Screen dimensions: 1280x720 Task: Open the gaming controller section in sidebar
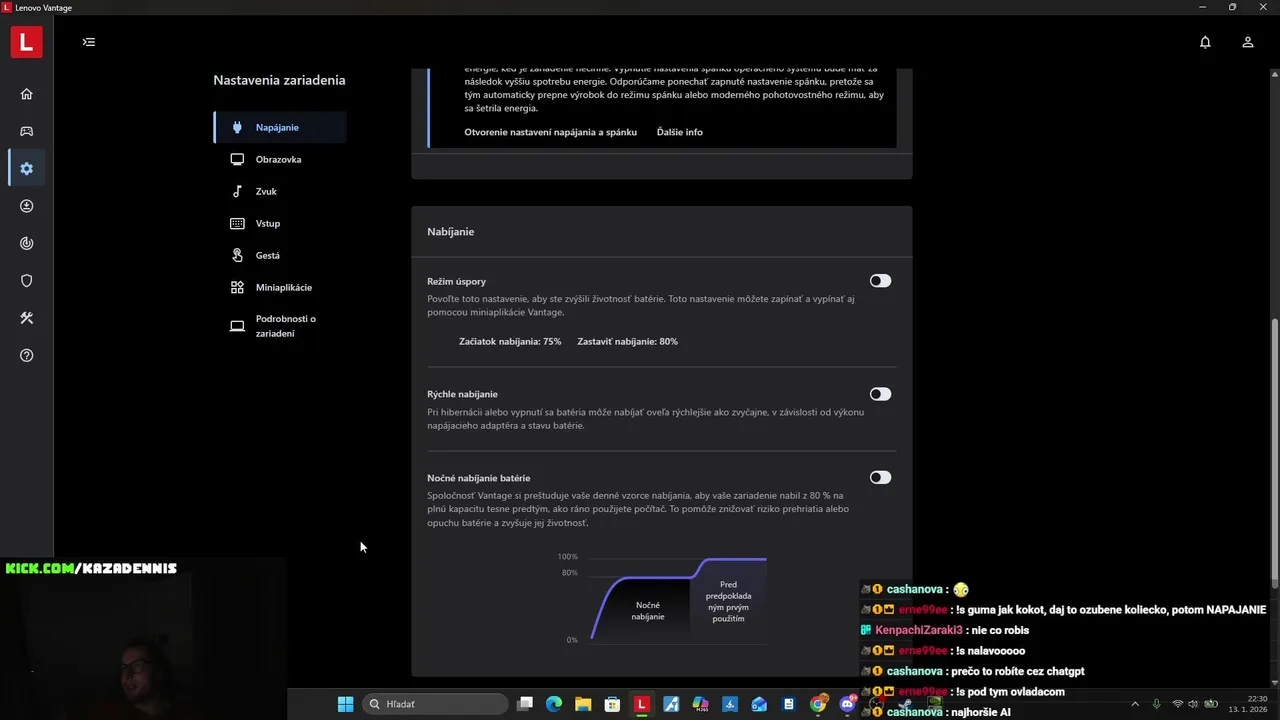pyautogui.click(x=27, y=131)
